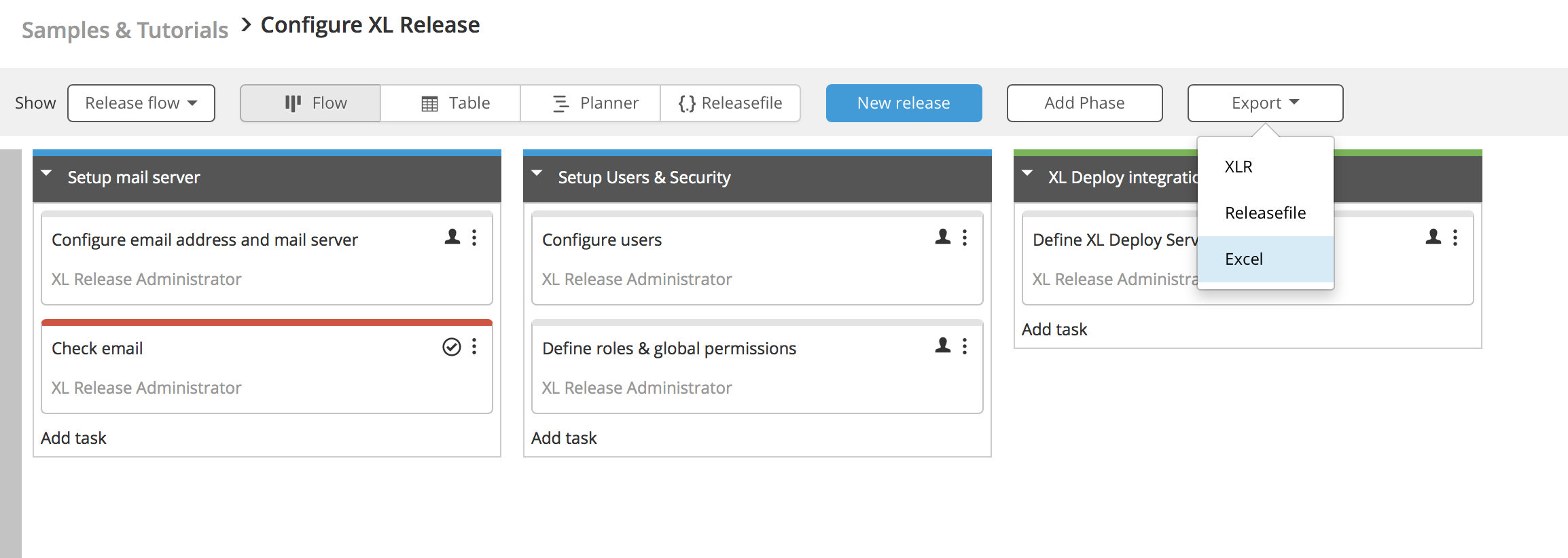Click the checkmark icon on Check email task

[452, 347]
